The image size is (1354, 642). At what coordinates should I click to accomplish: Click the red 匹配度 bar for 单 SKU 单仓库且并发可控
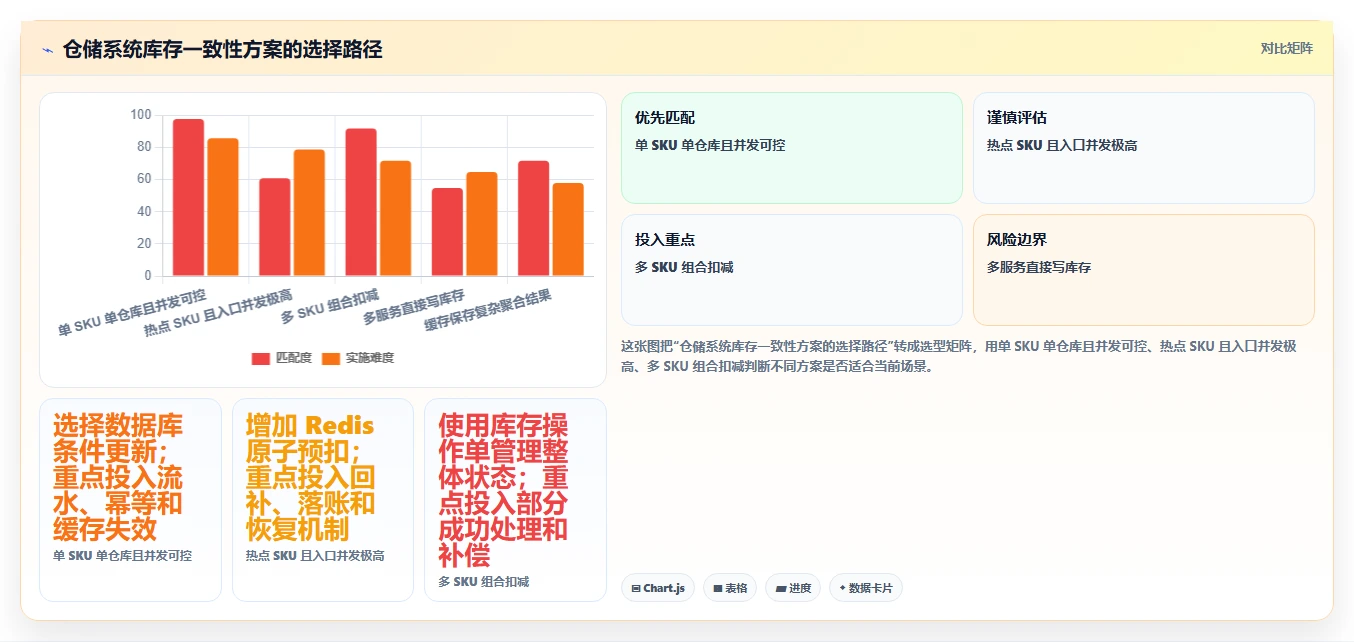[188, 197]
